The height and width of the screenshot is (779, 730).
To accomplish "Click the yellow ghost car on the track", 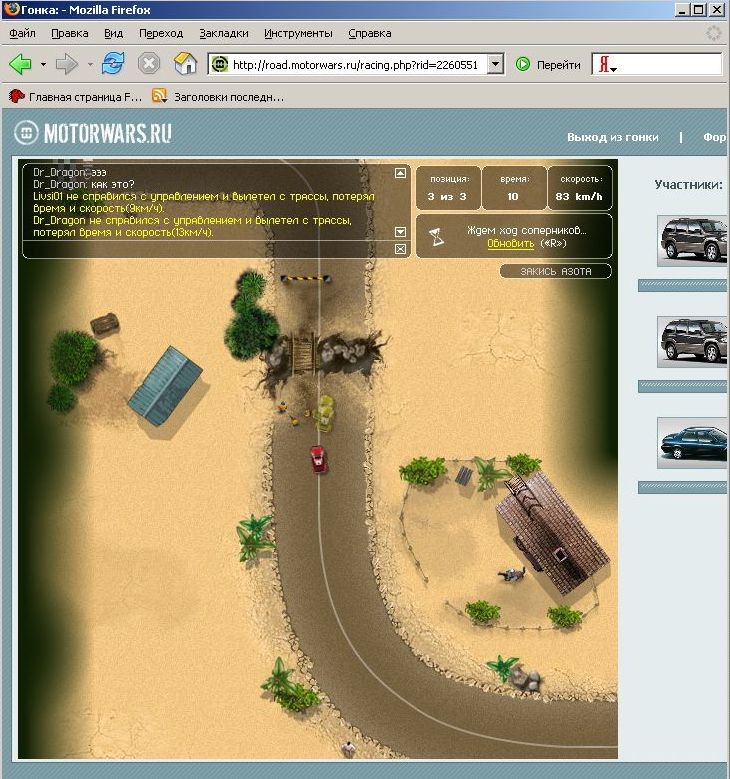I will [324, 412].
